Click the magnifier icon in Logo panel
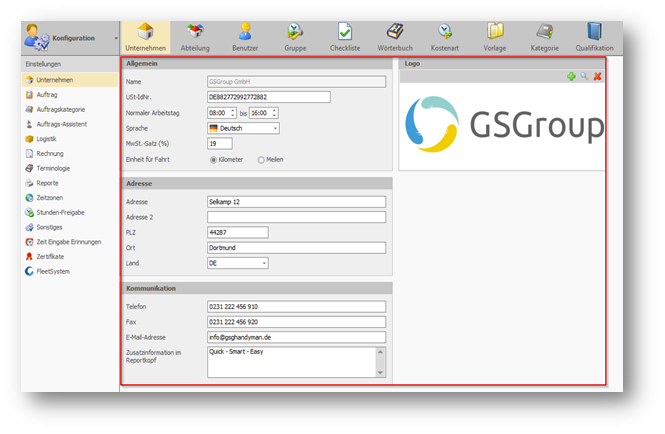Viewport: 665px width, 434px height. 584,76
